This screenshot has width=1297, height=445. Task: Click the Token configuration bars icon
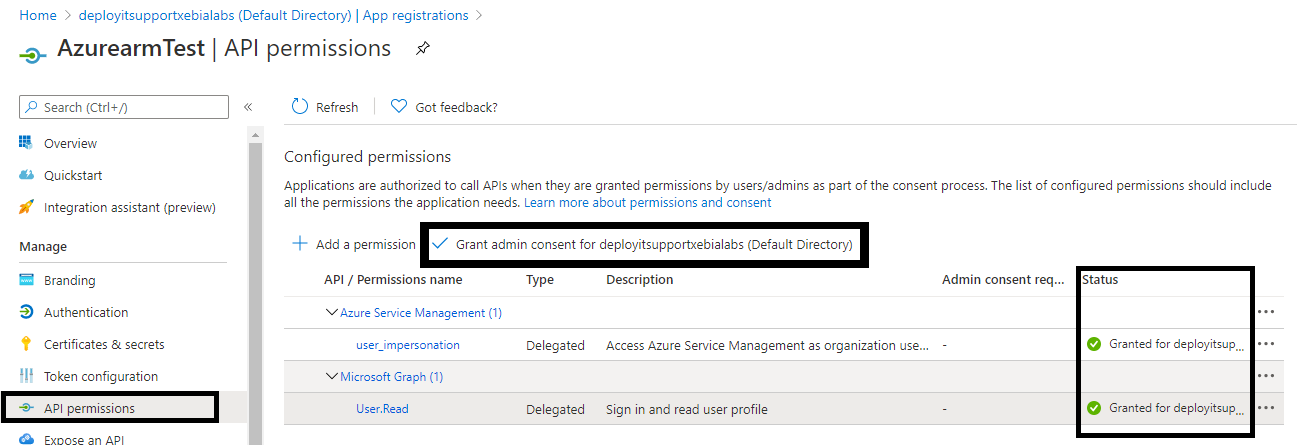point(27,376)
